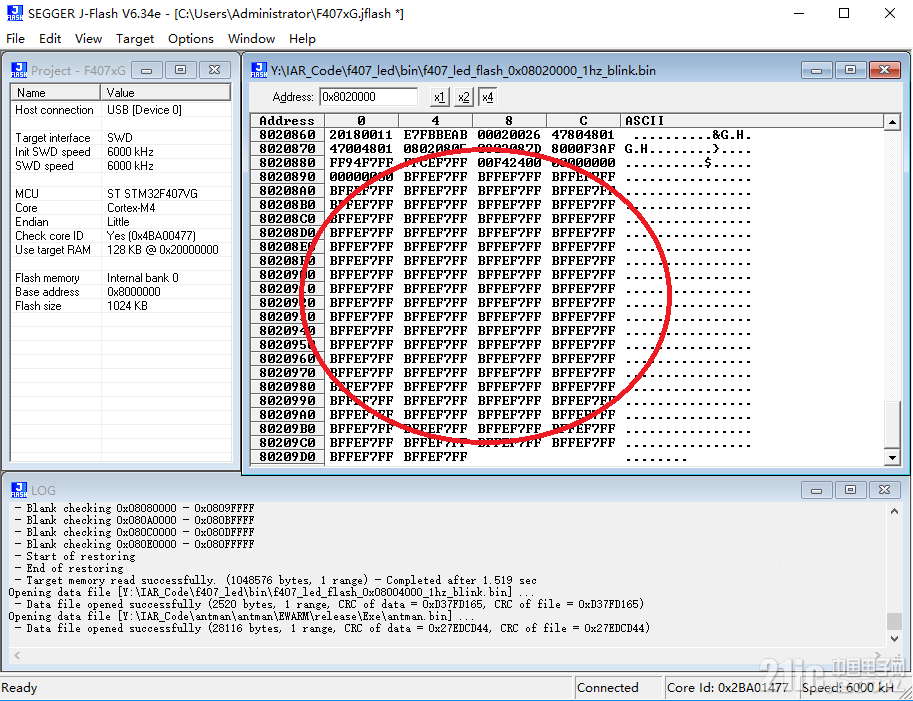913x701 pixels.
Task: Minimize the LOG window
Action: [816, 490]
